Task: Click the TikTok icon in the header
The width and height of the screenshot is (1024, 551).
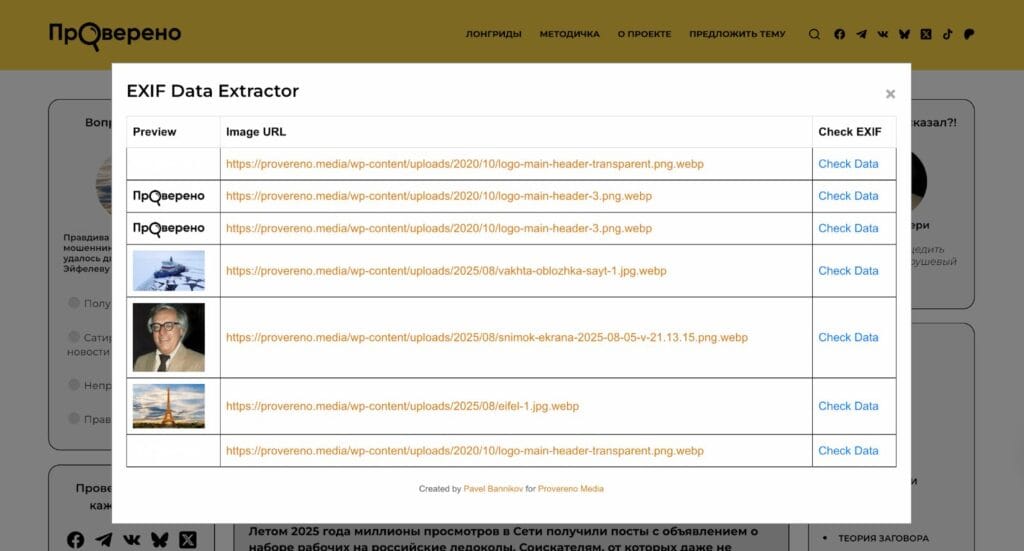Action: [x=947, y=34]
